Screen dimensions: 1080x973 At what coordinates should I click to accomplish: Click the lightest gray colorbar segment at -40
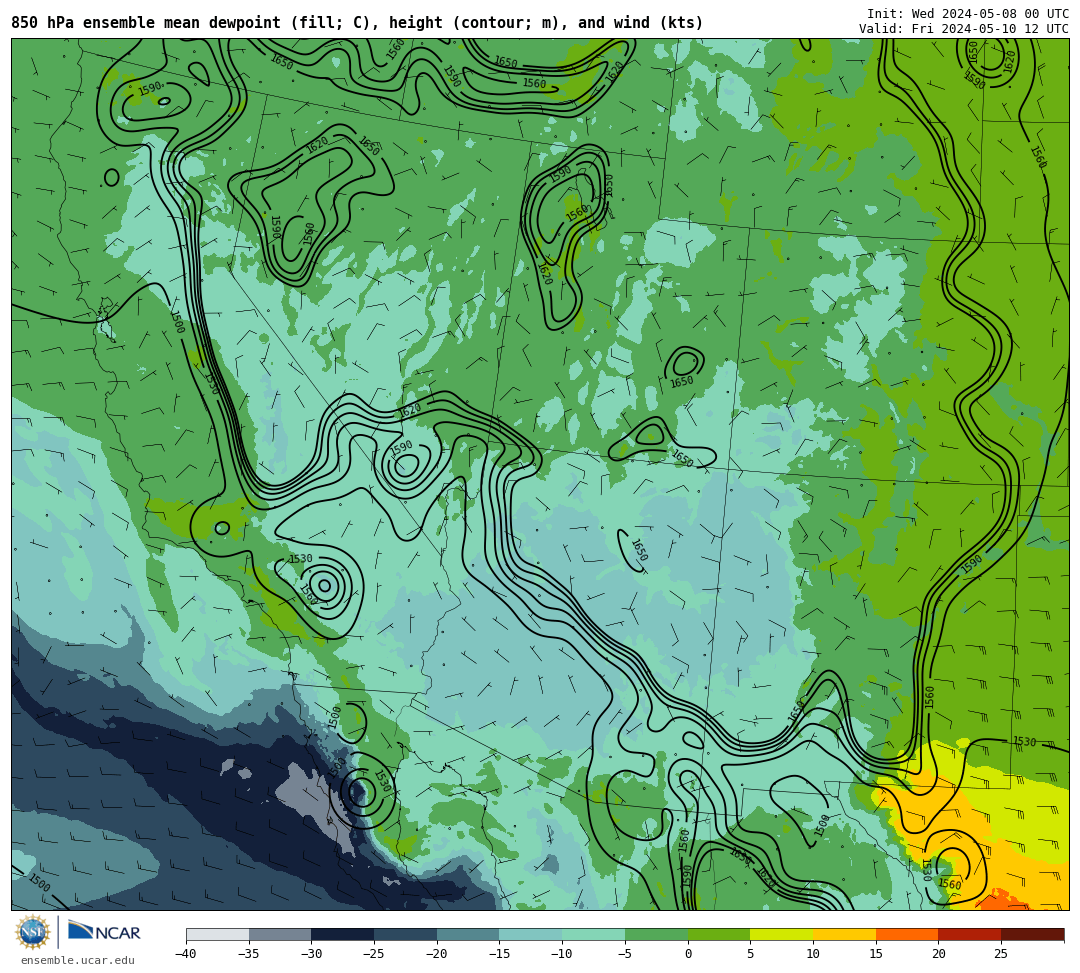pyautogui.click(x=218, y=934)
